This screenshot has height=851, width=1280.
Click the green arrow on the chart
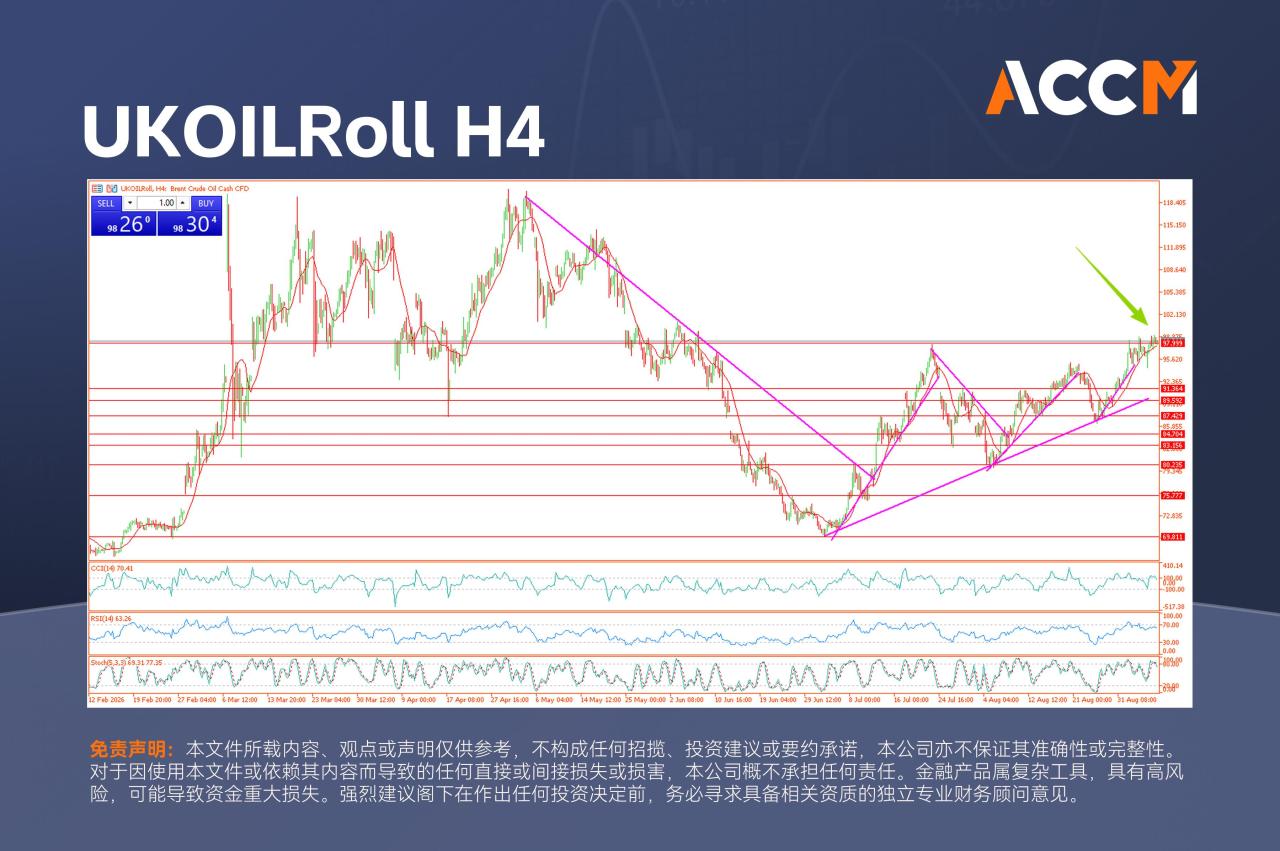[1113, 285]
